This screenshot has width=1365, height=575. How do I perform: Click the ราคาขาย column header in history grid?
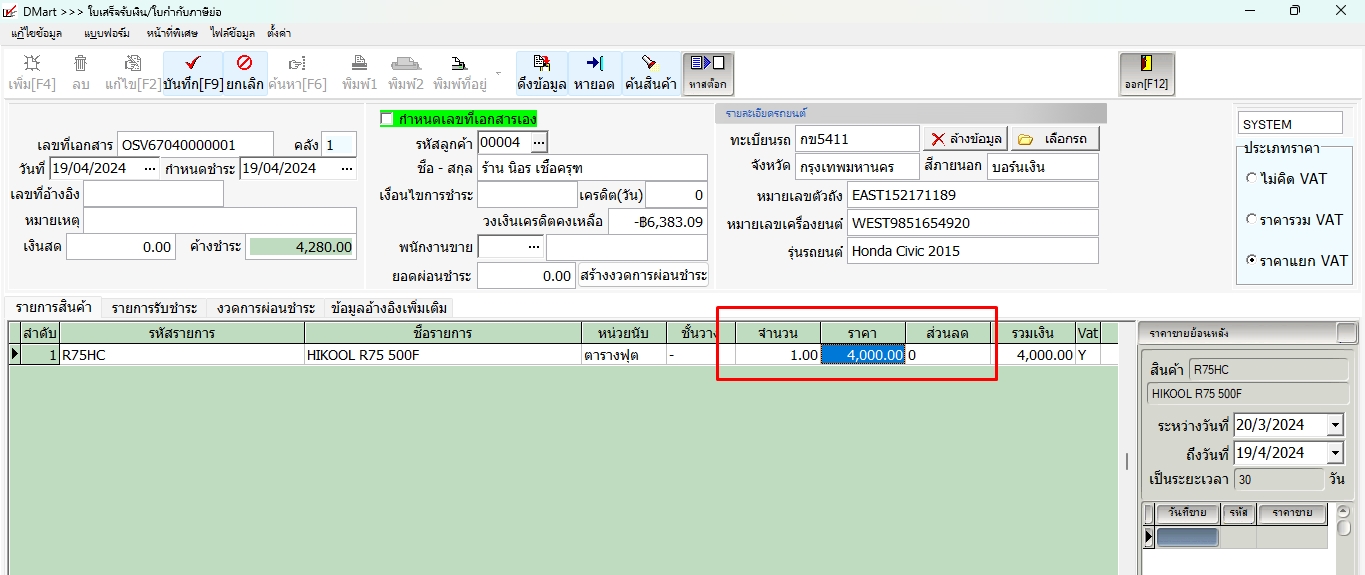(x=1292, y=513)
